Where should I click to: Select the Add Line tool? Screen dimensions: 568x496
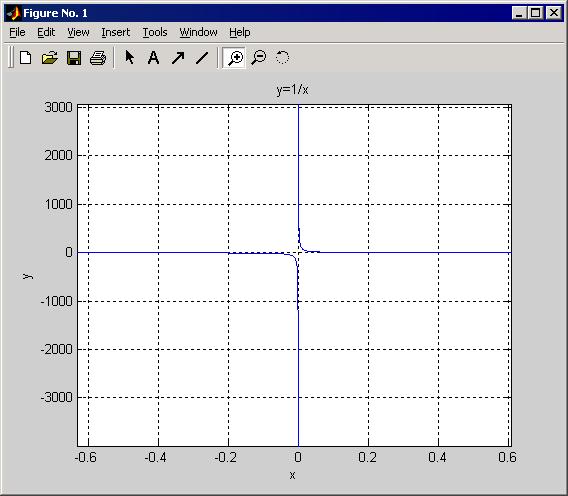click(x=202, y=58)
